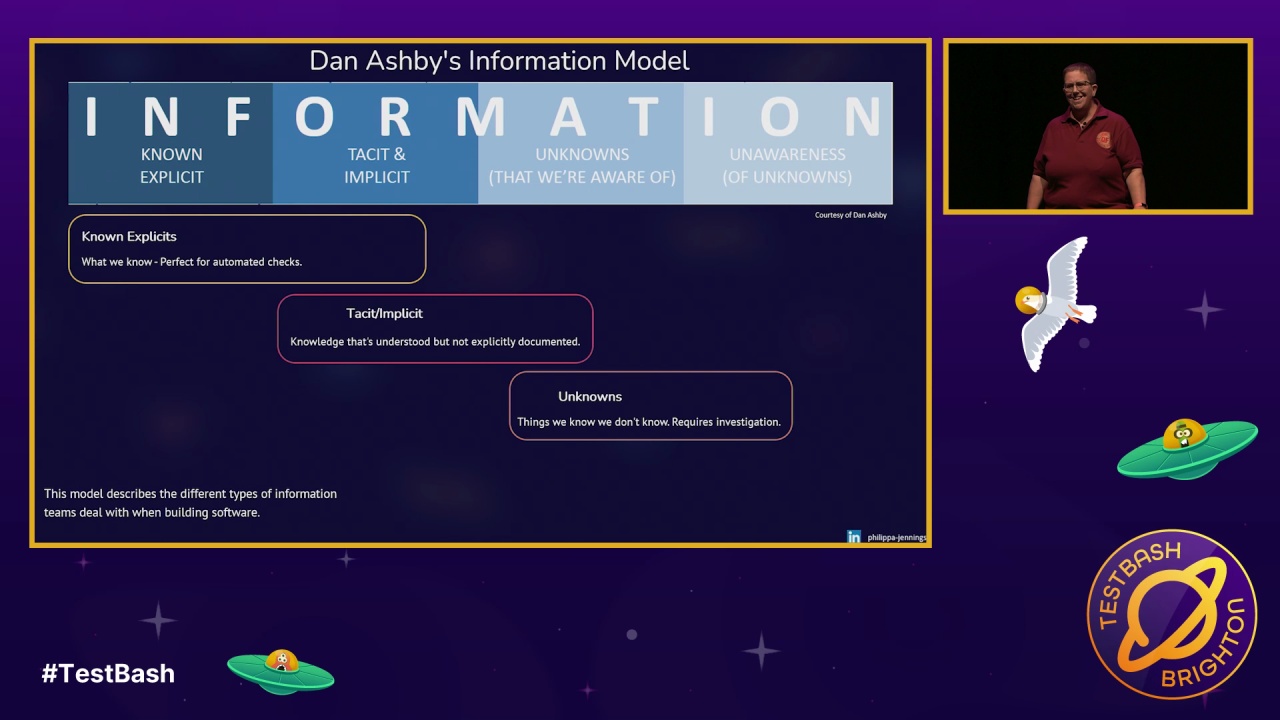
Task: Click the TACIT & IMPLICIT banner segment
Action: (x=376, y=143)
